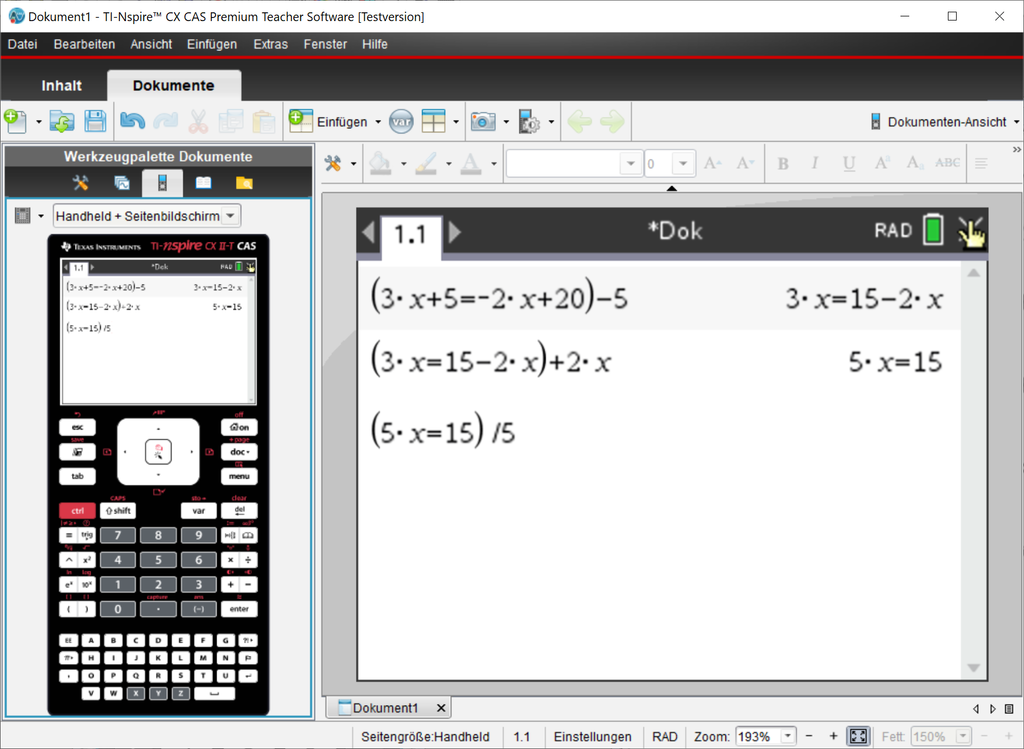
Task: Increase zoom with the plus button
Action: (x=833, y=737)
